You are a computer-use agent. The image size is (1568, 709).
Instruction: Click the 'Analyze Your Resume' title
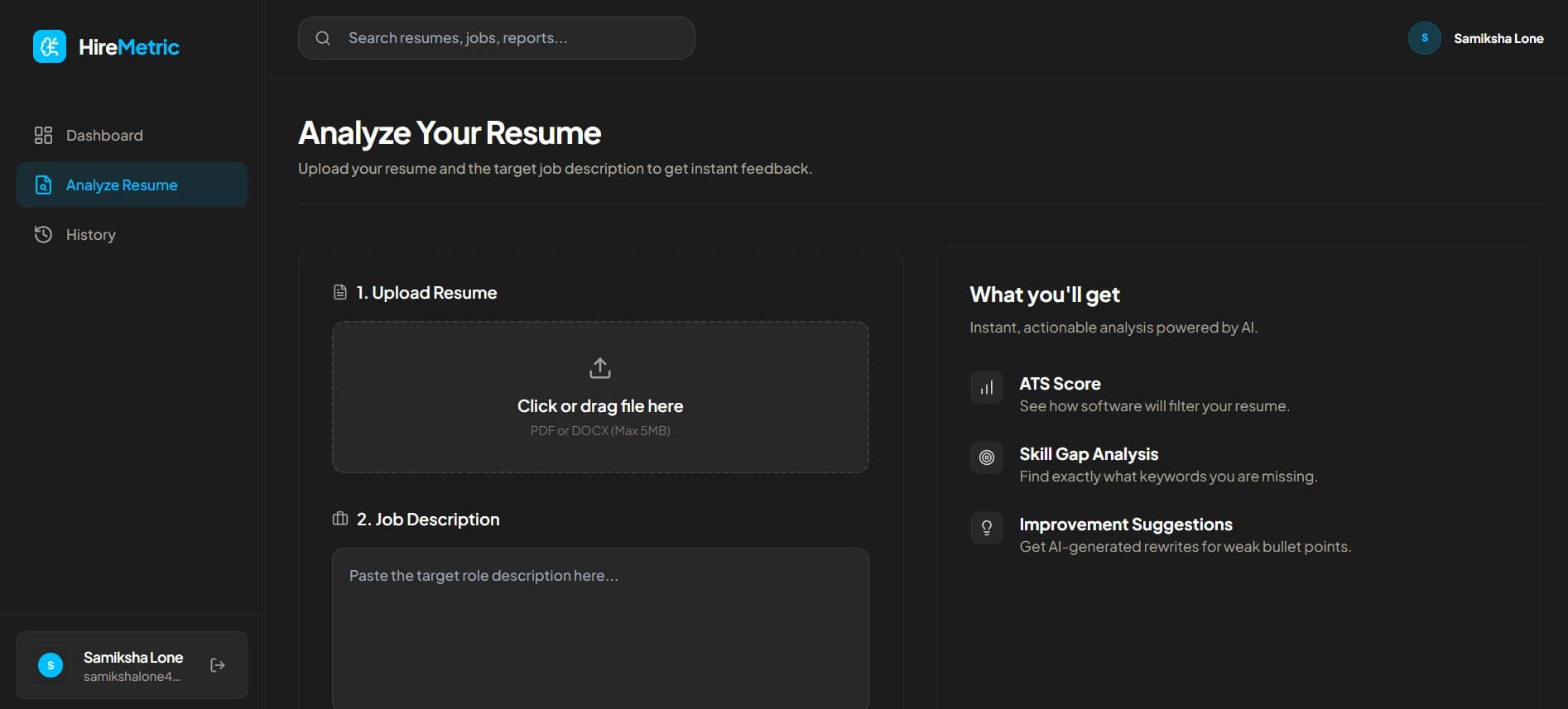(450, 133)
